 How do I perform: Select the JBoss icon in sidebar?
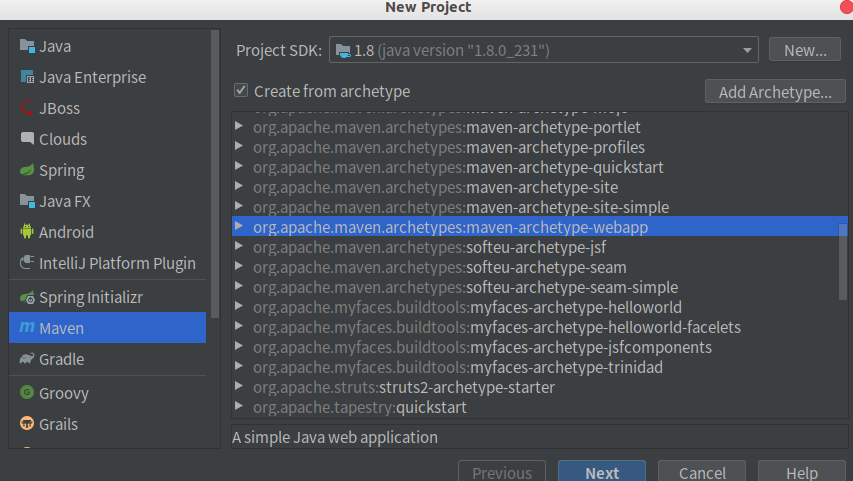(27, 109)
